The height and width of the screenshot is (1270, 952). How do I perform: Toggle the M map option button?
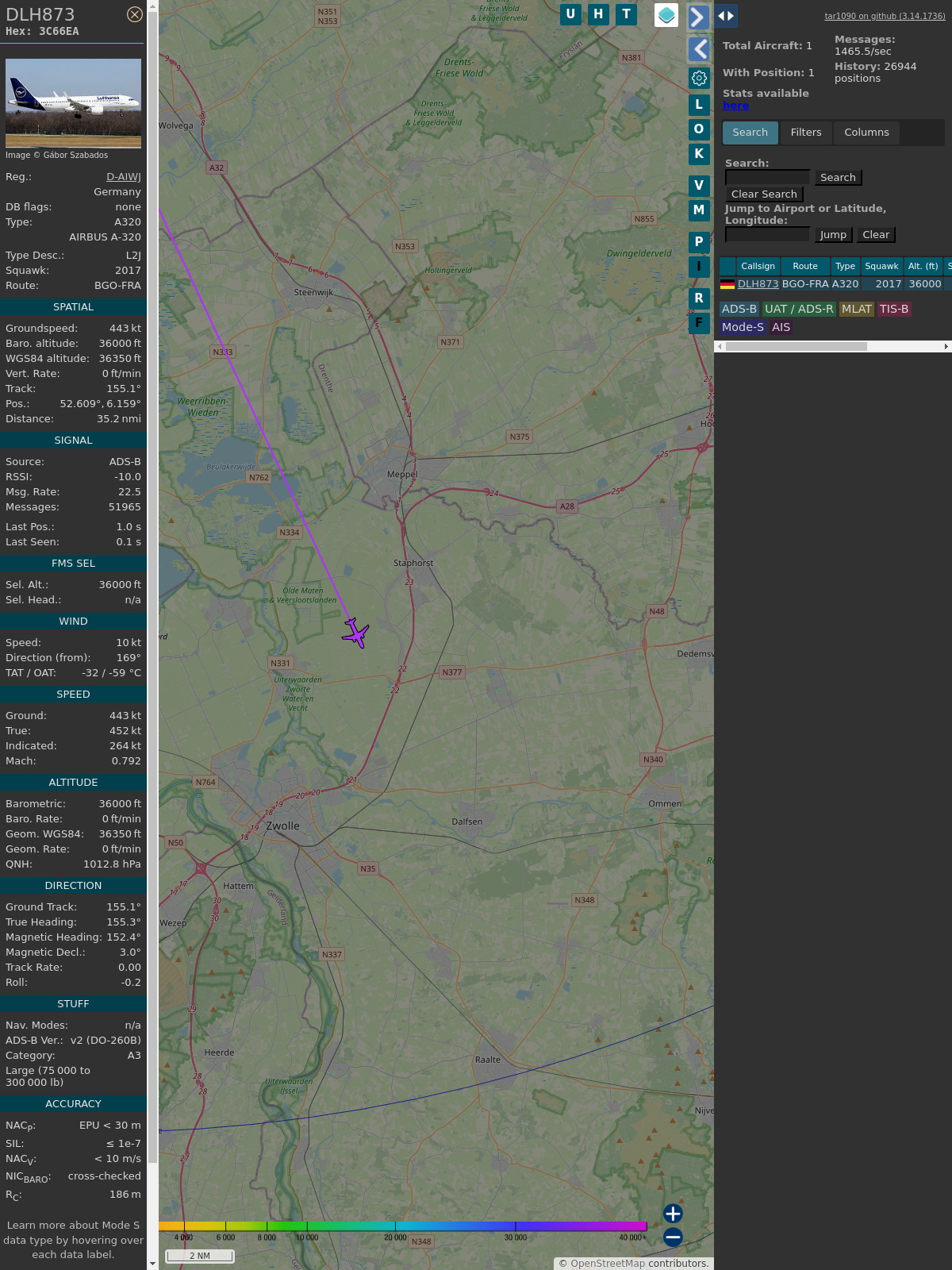coord(699,210)
